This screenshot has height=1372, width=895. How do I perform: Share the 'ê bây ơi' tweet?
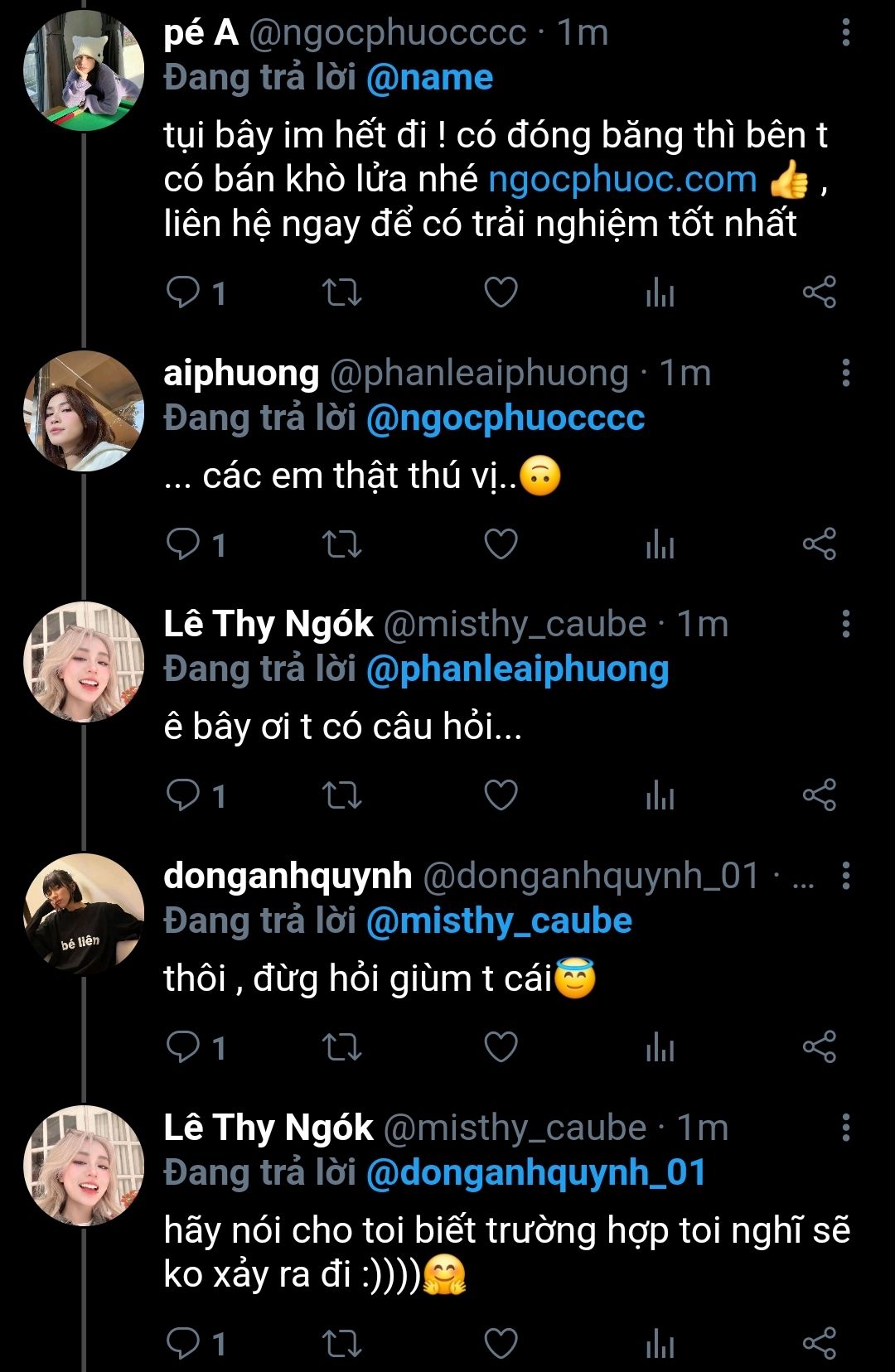click(x=819, y=795)
